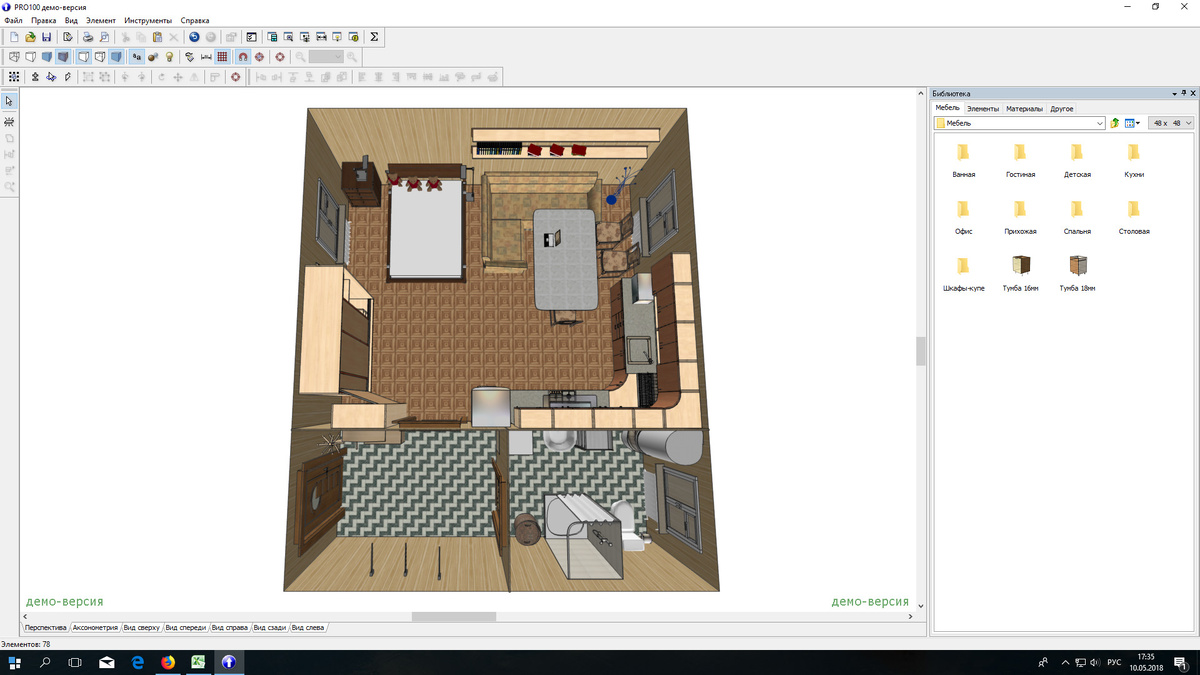1200x675 pixels.
Task: Pin the Библиотека panel
Action: point(1183,93)
